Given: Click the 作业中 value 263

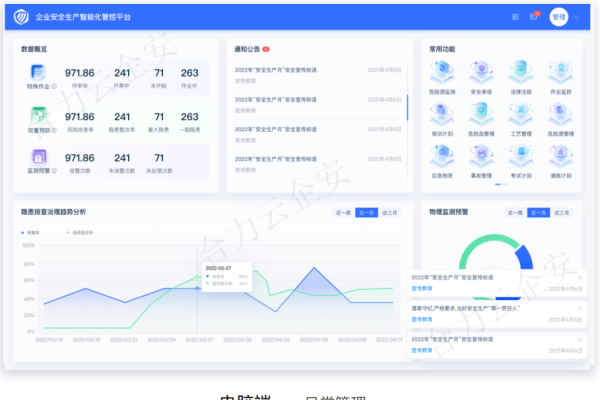Looking at the screenshot, I should point(189,73).
